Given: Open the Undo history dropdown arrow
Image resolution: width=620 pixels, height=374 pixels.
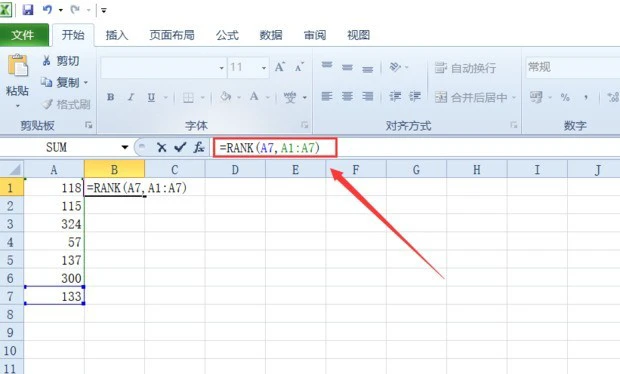Looking at the screenshot, I should 60,10.
